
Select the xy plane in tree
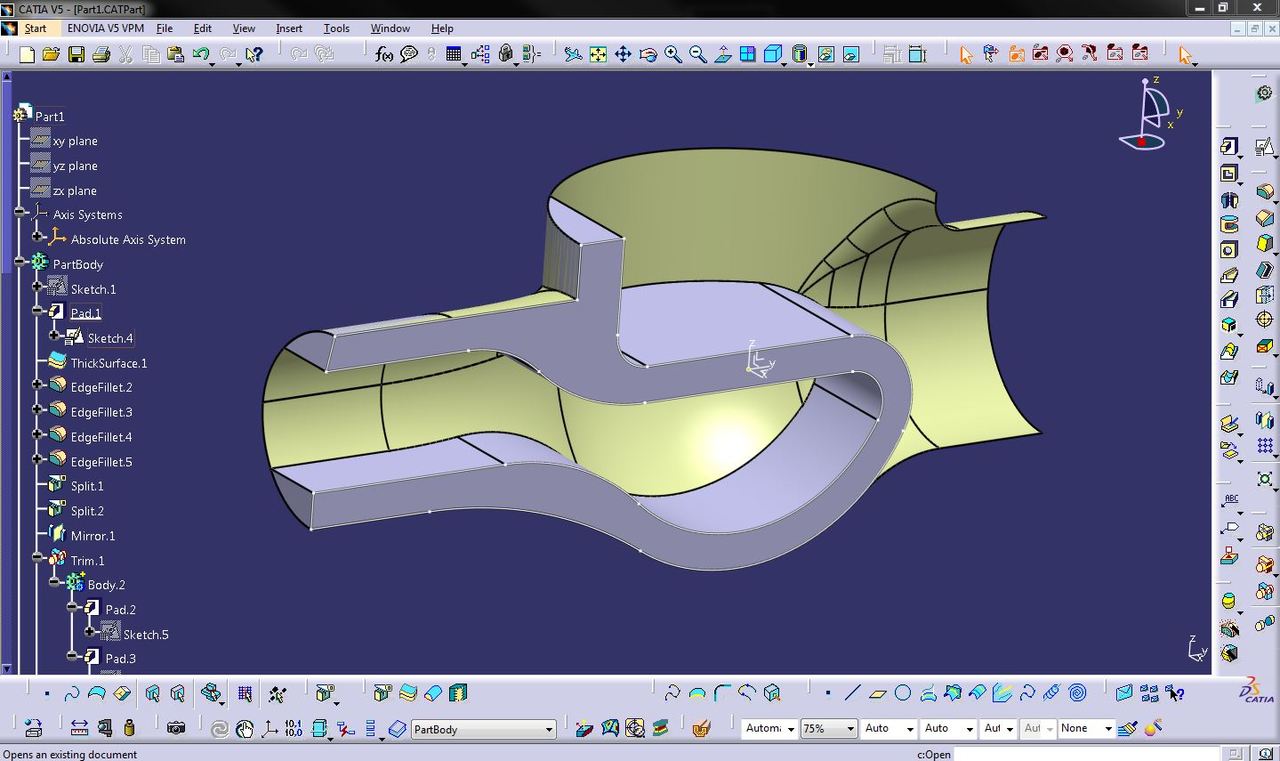[75, 141]
